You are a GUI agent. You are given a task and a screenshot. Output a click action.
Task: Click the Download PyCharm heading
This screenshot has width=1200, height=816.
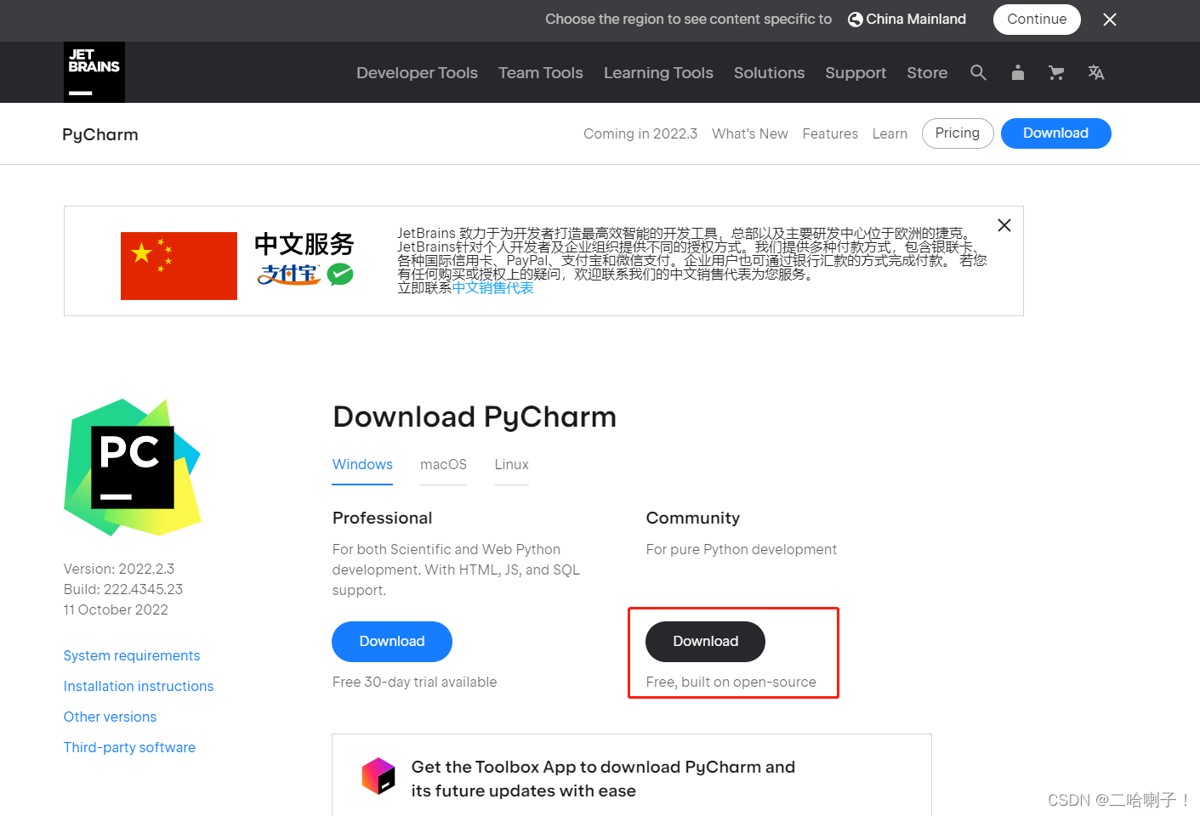(474, 417)
